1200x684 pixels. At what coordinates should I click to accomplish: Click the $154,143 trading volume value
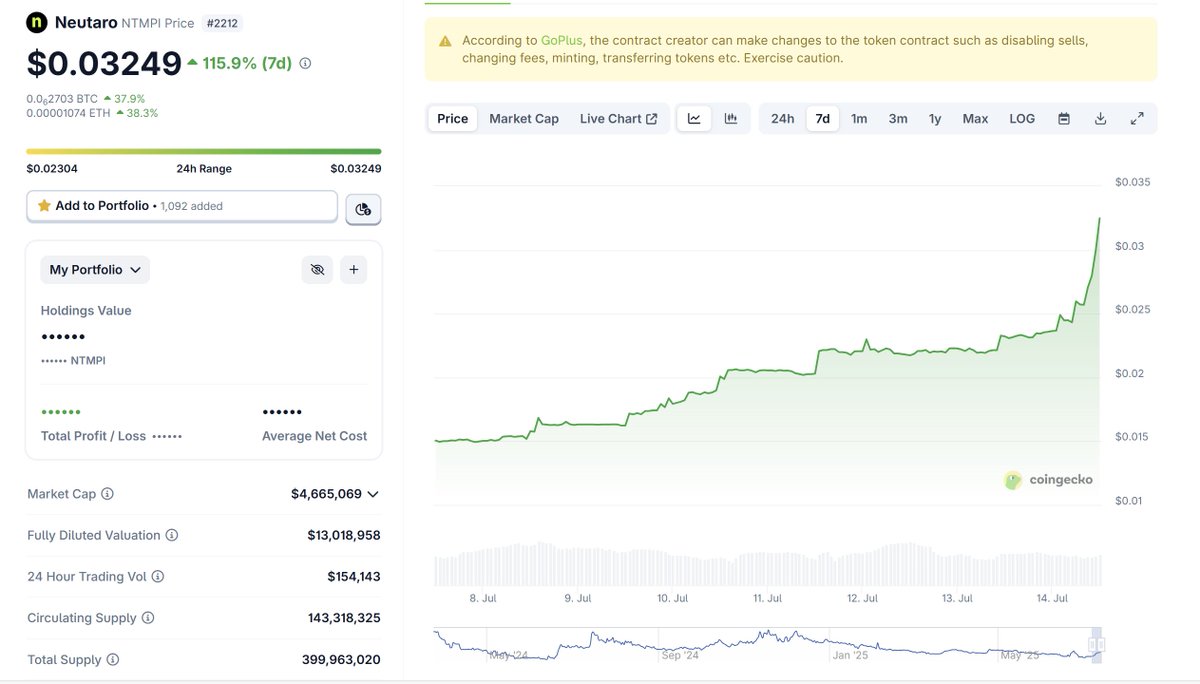point(354,576)
